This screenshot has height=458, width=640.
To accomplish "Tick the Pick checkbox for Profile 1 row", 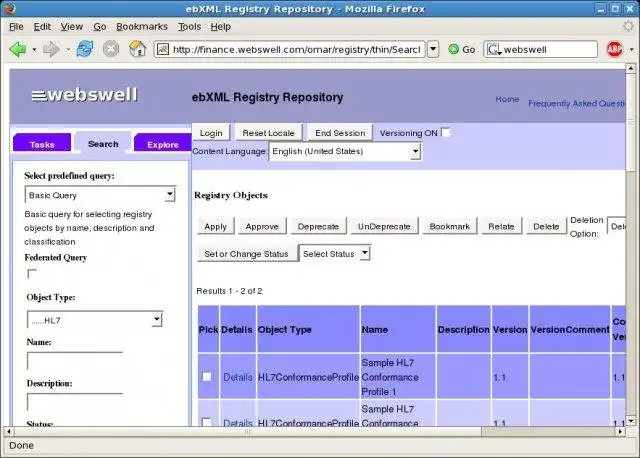I will (207, 376).
